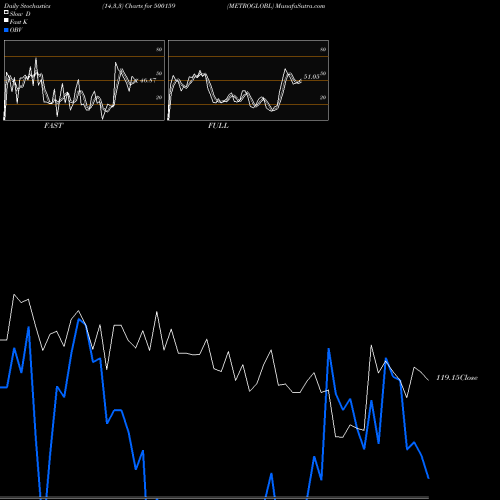The image size is (500, 500).
Task: Click the blue OBV legend swatch
Action: coord(6,30)
